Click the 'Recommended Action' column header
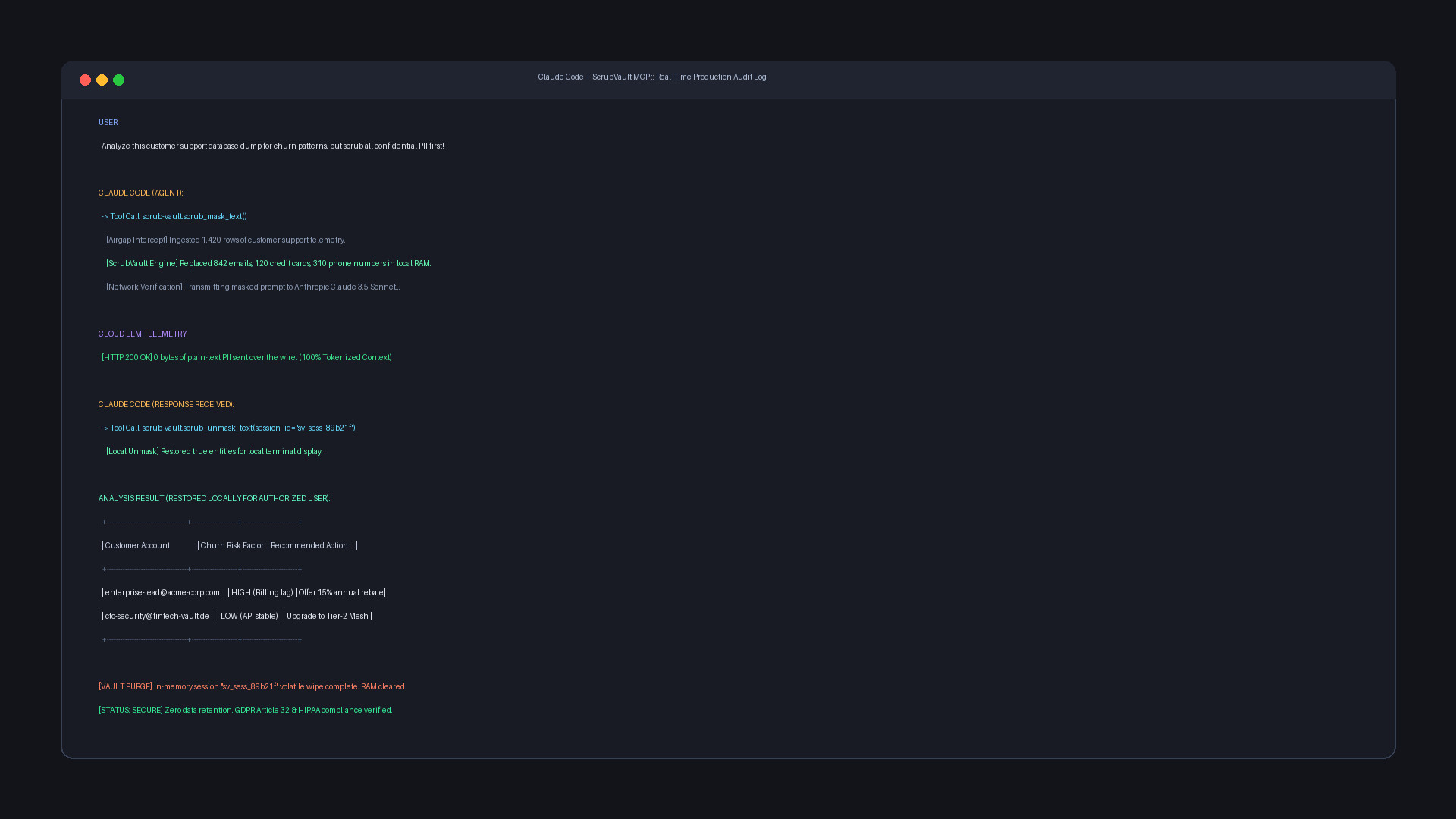This screenshot has height=819, width=1456. (x=309, y=546)
